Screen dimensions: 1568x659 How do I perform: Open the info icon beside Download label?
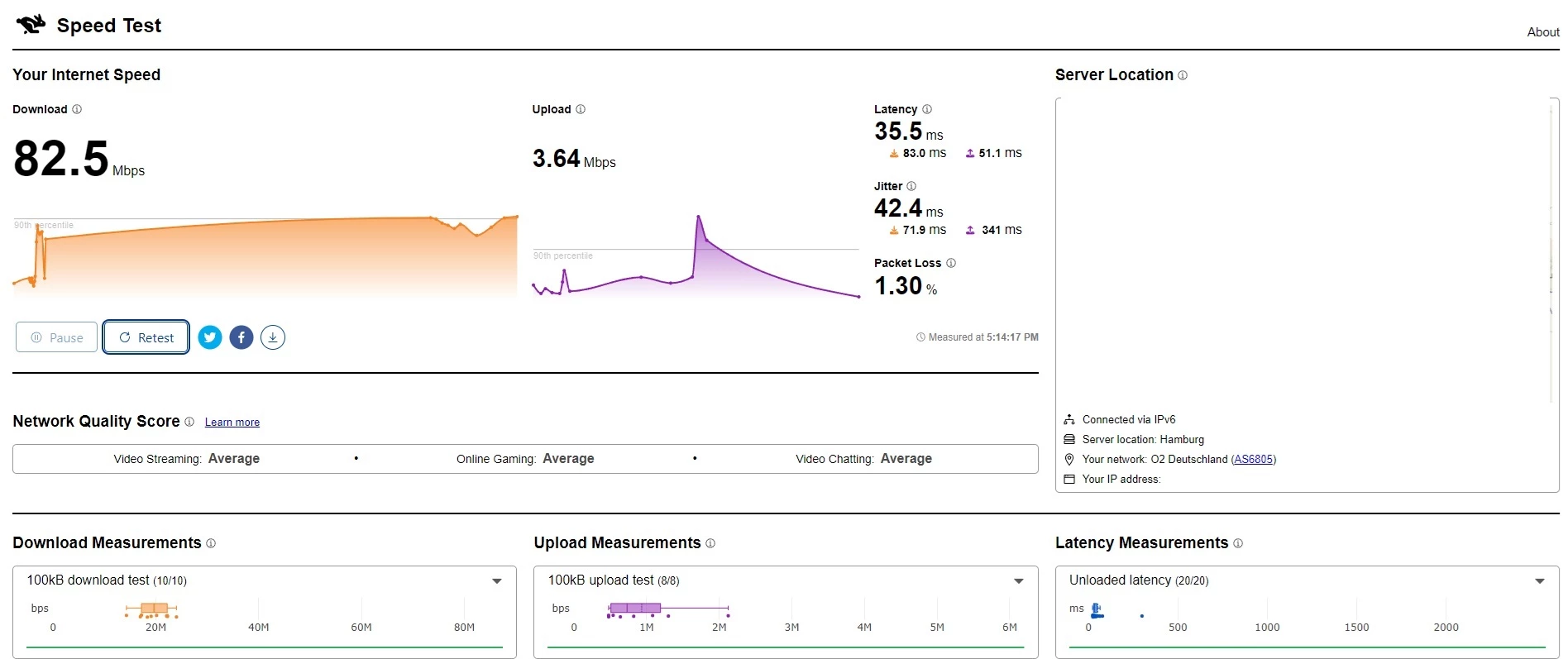pyautogui.click(x=77, y=109)
